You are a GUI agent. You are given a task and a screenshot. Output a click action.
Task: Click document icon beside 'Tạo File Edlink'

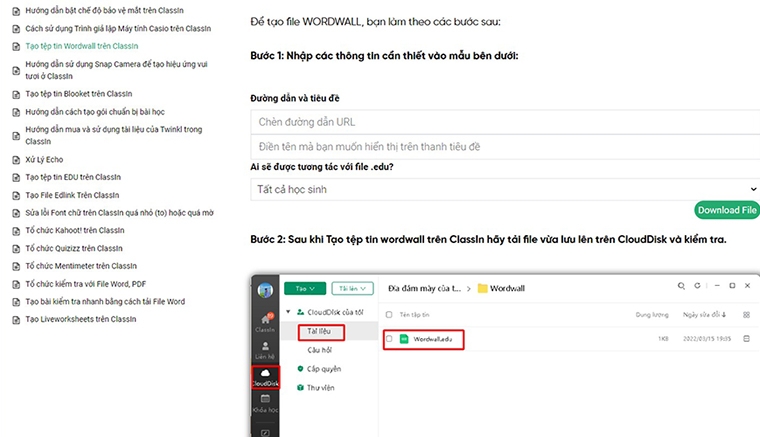16,196
